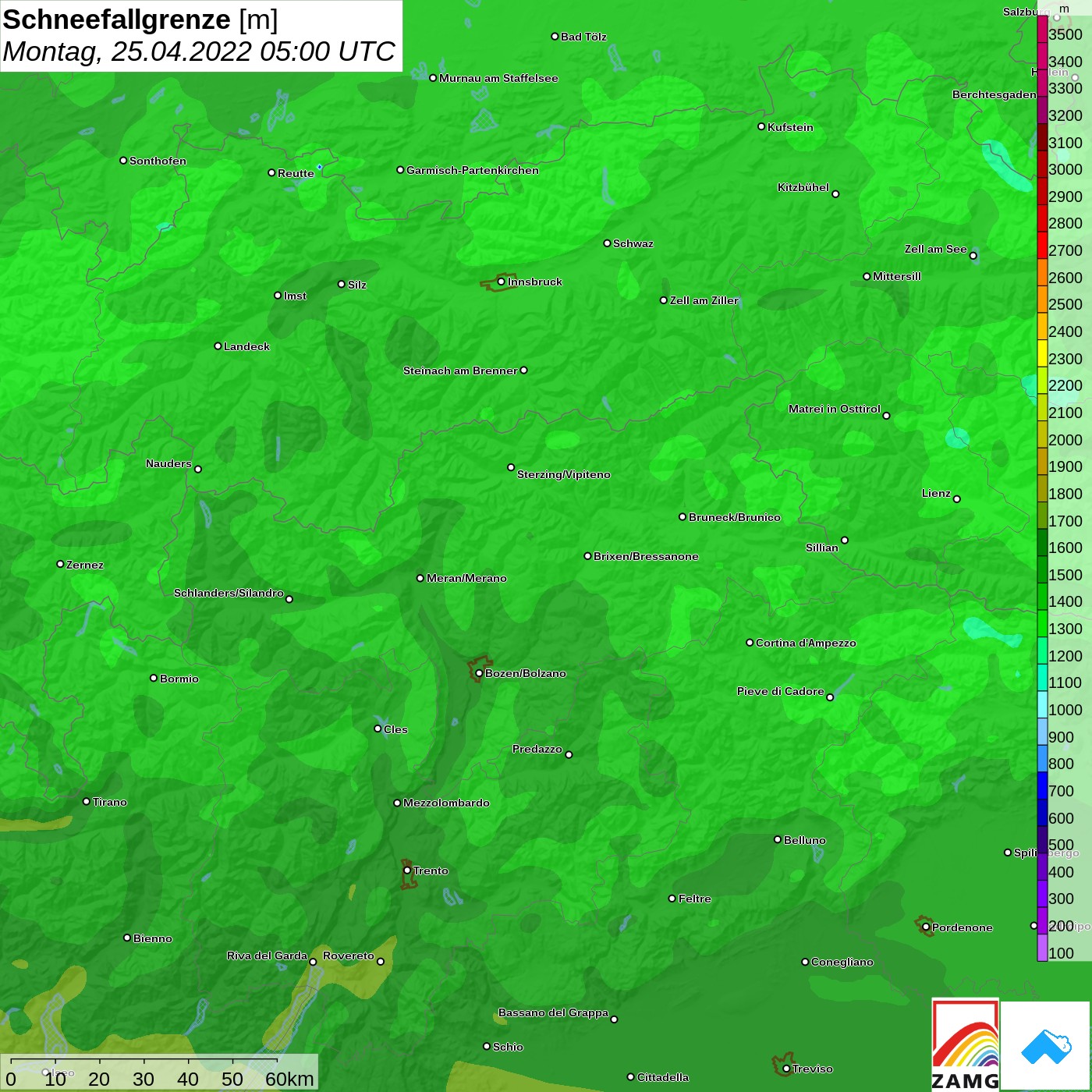
Task: Click the Schlanders/Silandro label
Action: (229, 593)
